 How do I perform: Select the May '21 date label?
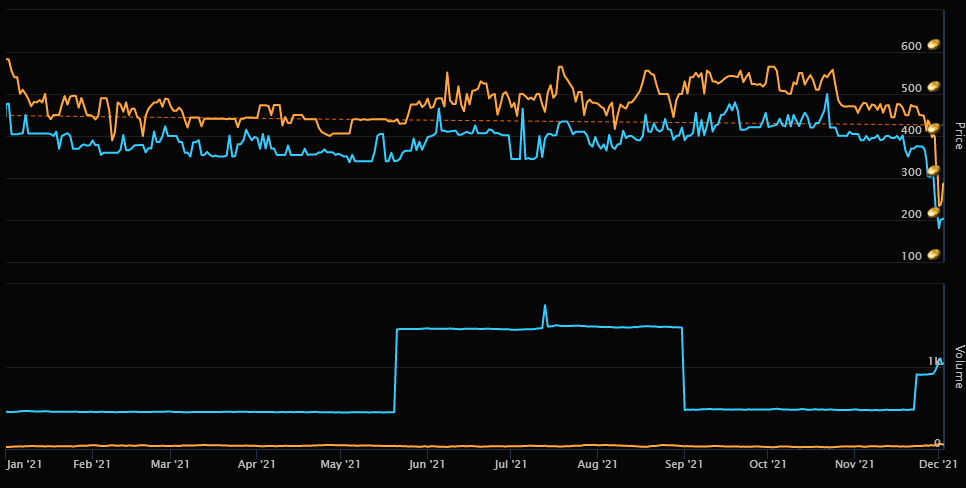341,464
